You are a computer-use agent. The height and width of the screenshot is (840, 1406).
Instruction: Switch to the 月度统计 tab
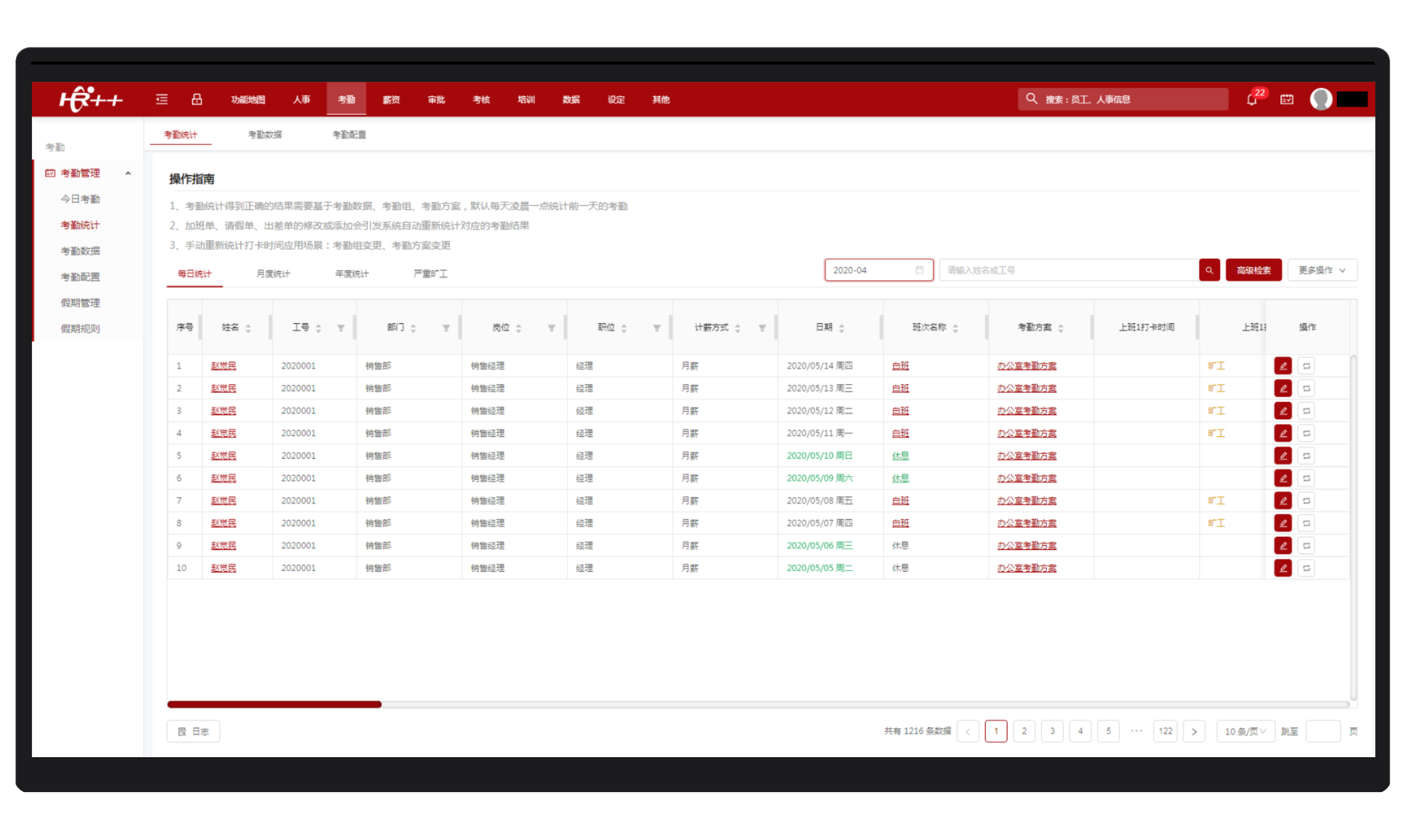tap(273, 274)
